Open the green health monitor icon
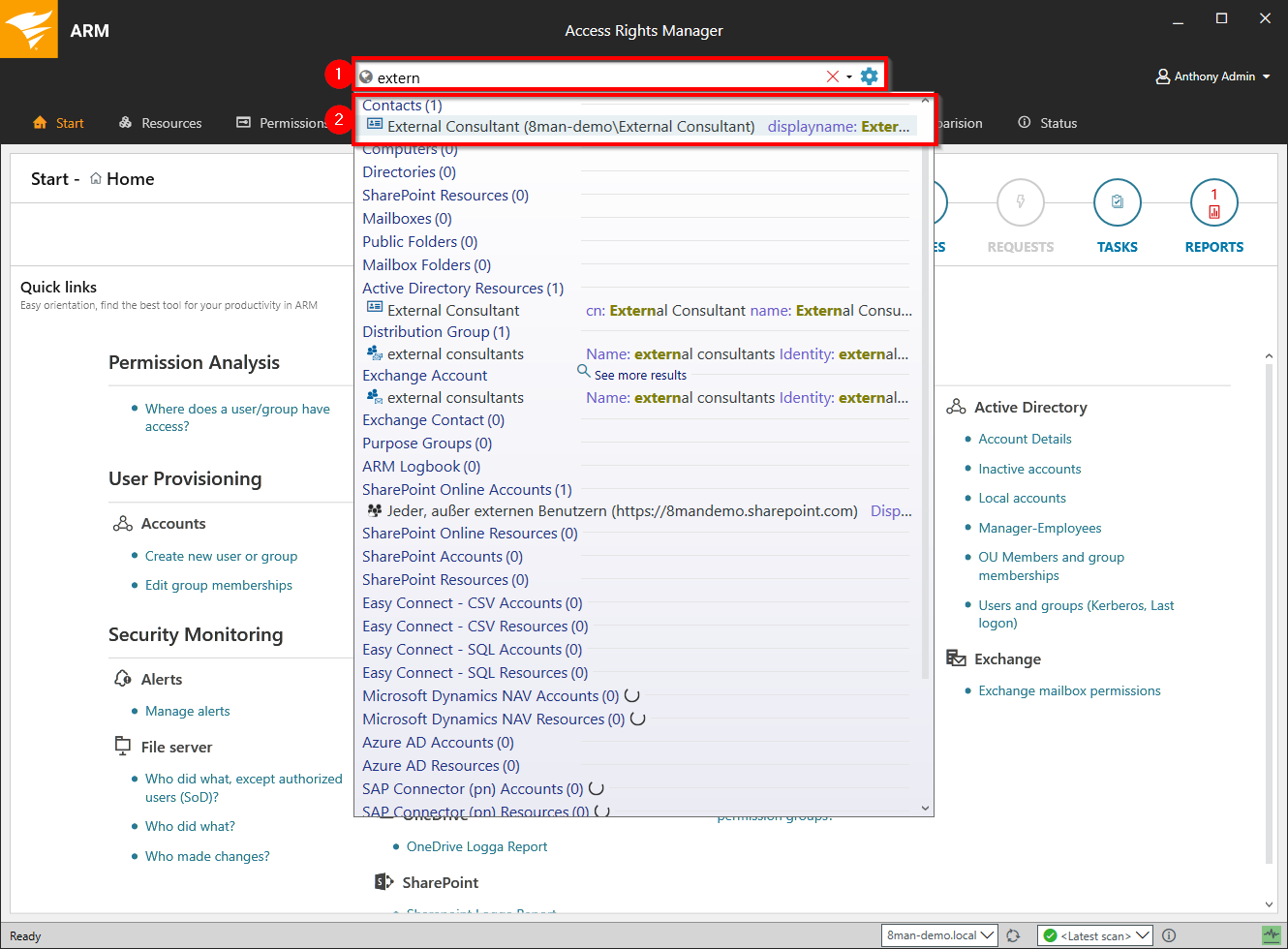Image resolution: width=1288 pixels, height=949 pixels. 1271,935
